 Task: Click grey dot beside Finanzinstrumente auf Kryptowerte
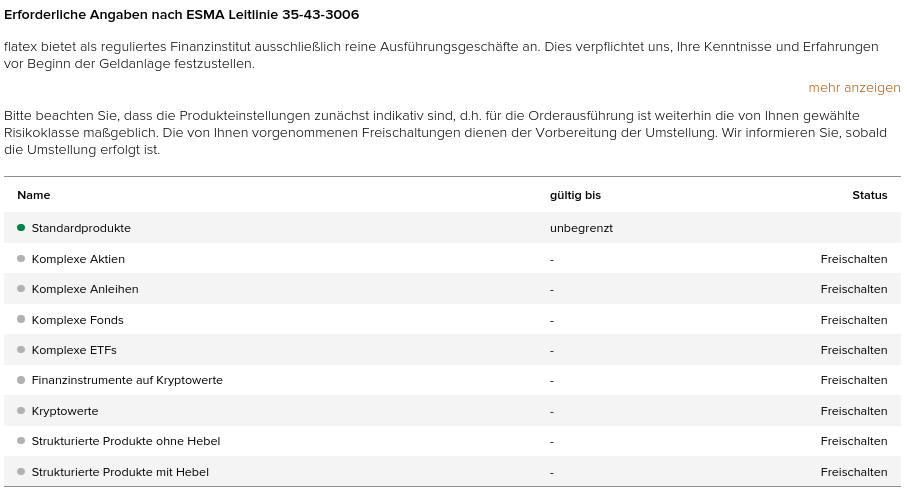21,380
